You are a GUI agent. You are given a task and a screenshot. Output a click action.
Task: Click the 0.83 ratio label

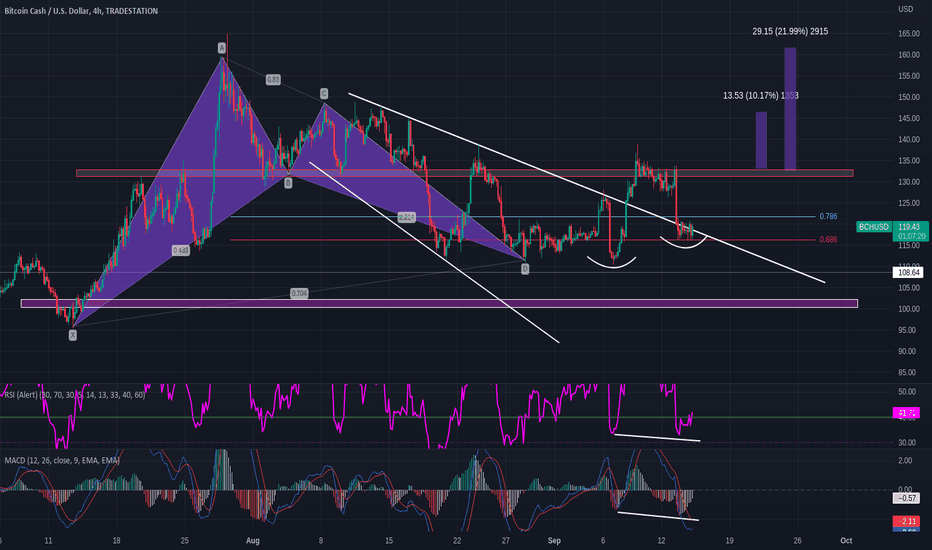(x=273, y=80)
